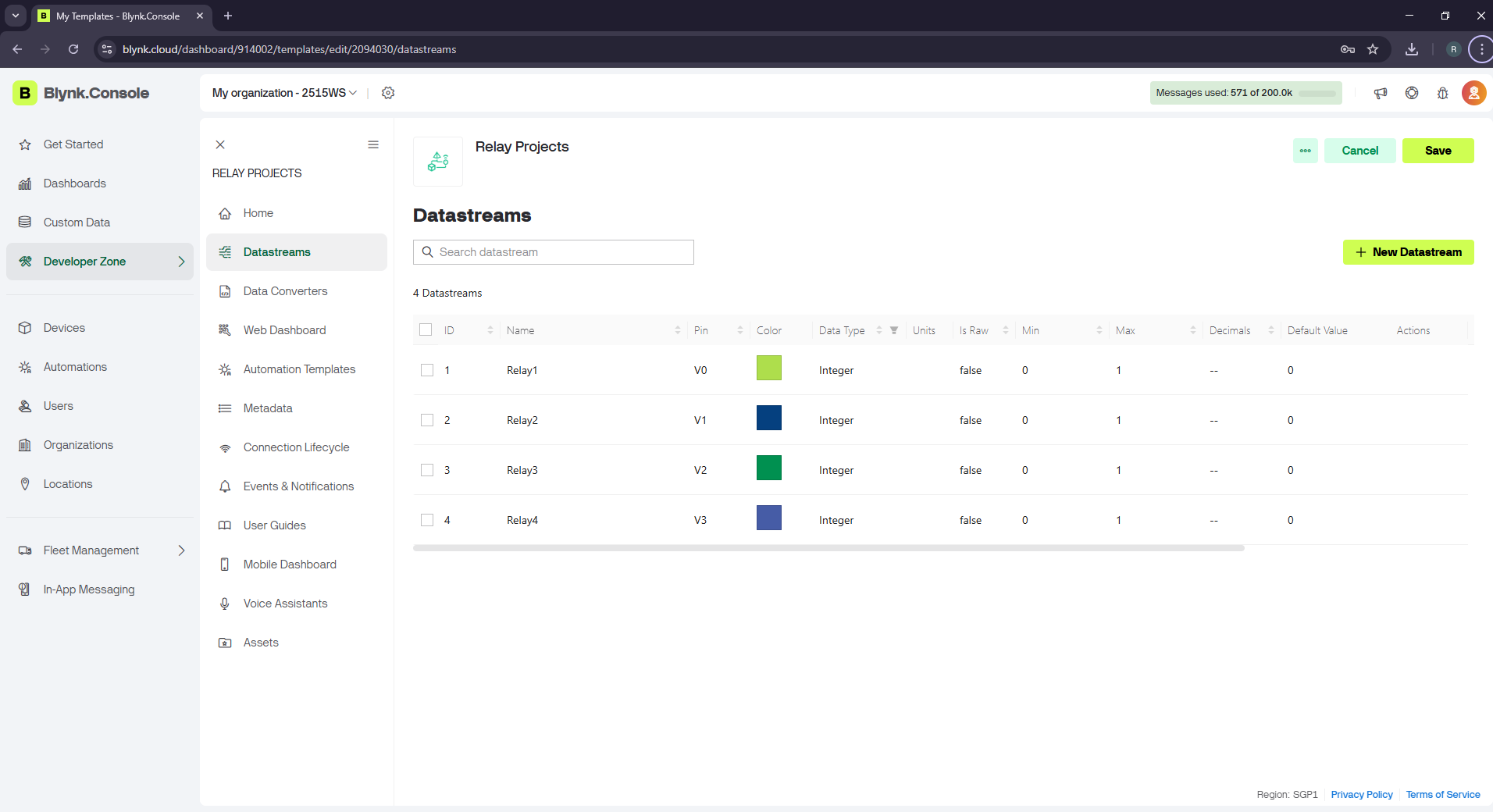
Task: Open the user profile avatar
Action: click(1473, 93)
